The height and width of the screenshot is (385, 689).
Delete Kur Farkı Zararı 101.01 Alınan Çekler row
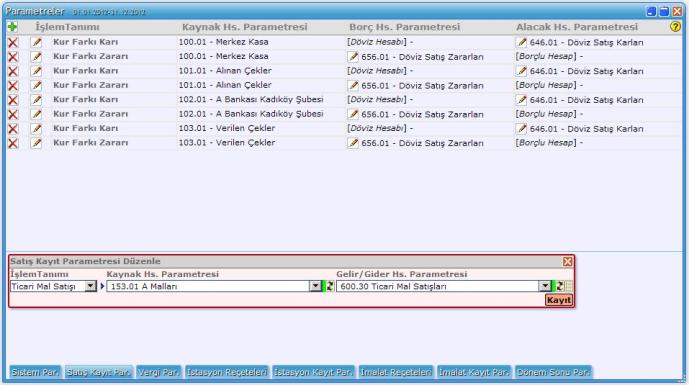point(13,86)
